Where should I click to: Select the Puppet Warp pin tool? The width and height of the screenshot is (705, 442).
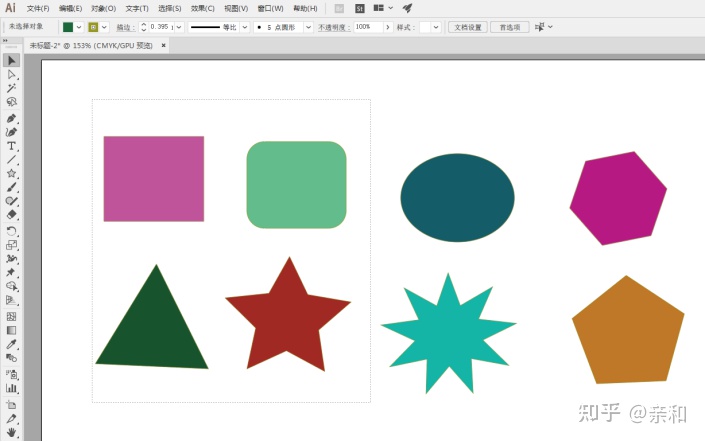[12, 272]
